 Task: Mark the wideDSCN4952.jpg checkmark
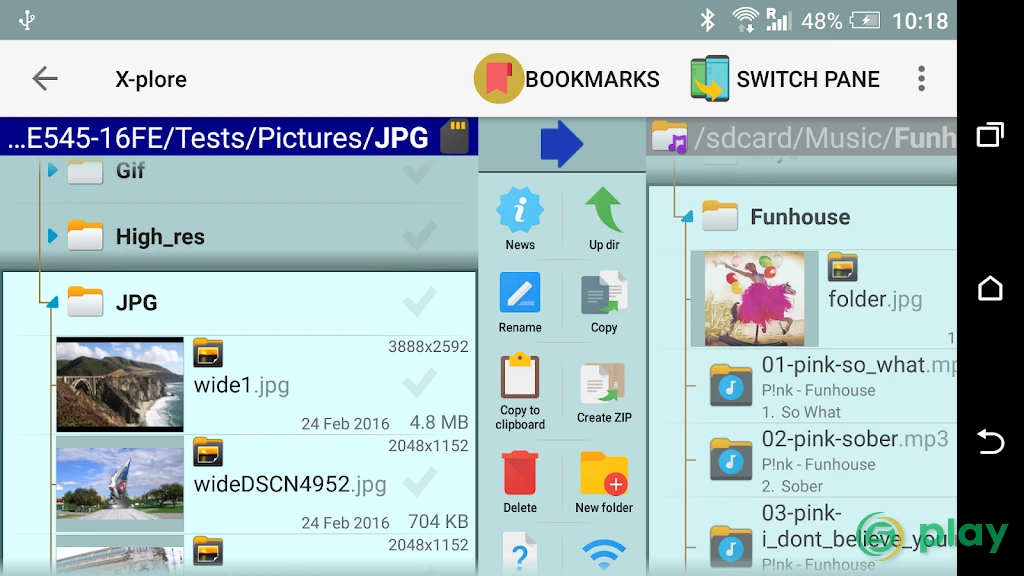pos(419,483)
